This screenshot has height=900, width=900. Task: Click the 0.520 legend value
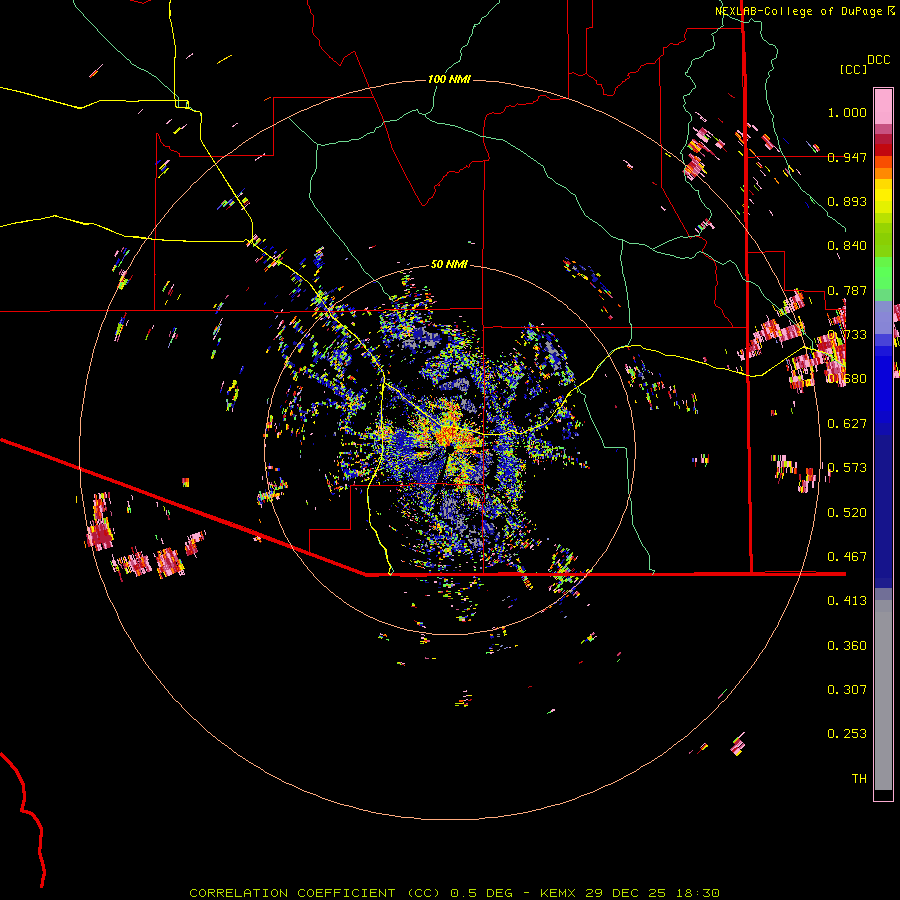[x=847, y=513]
